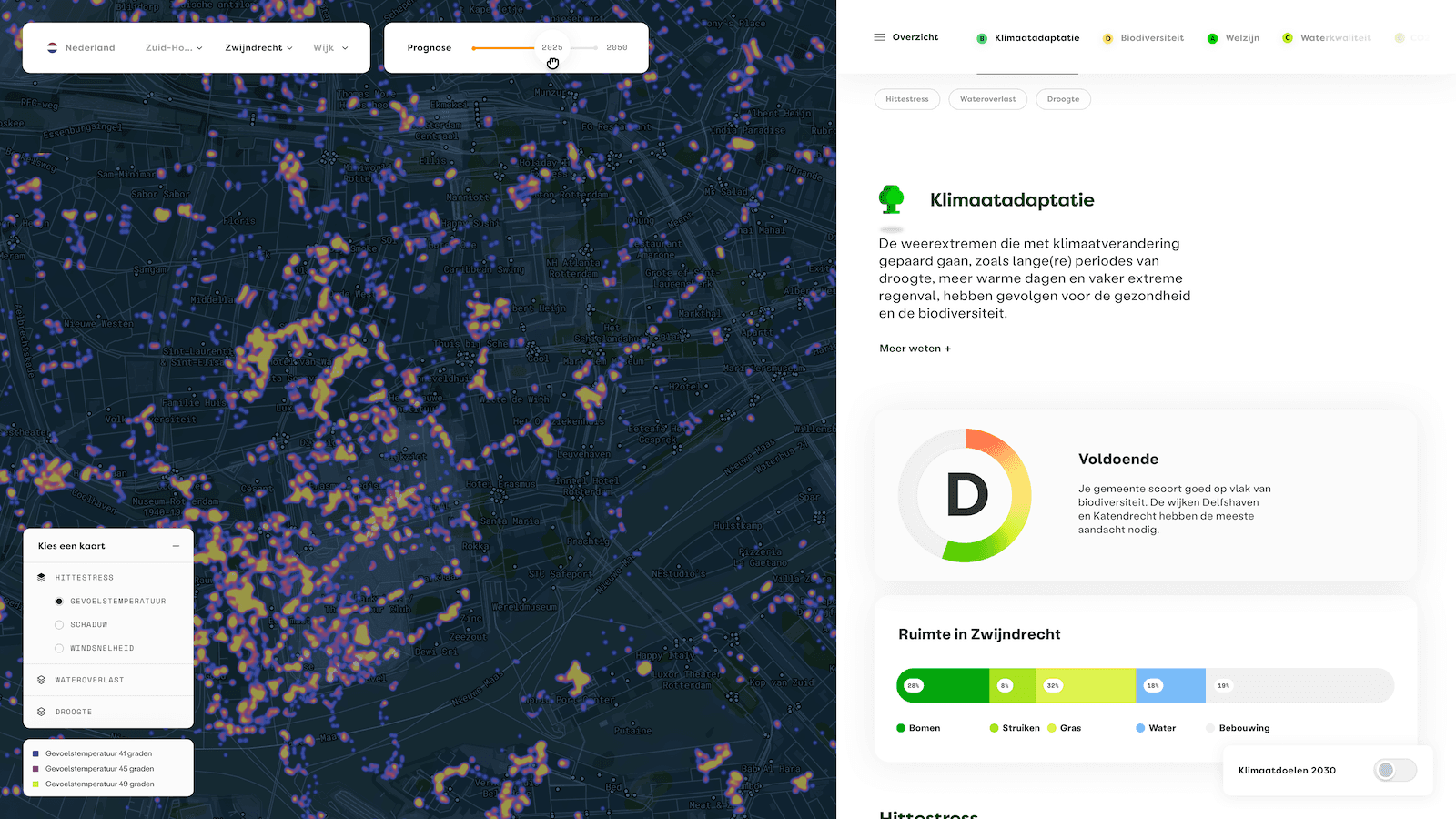Click the Gevoelstemperatuur 41 graden legend swatch
The width and height of the screenshot is (1456, 819).
click(x=35, y=753)
